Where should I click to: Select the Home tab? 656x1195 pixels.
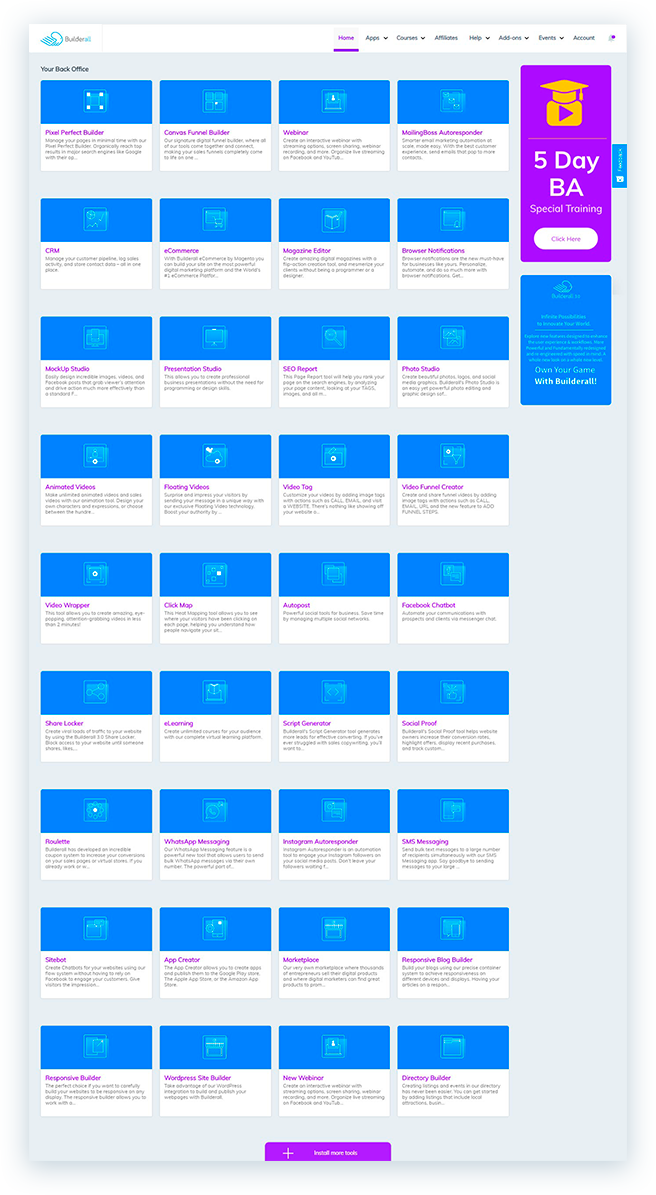pos(346,37)
